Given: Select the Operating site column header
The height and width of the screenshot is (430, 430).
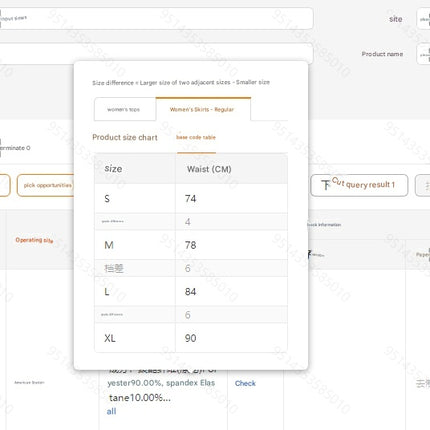Looking at the screenshot, I should (34, 240).
